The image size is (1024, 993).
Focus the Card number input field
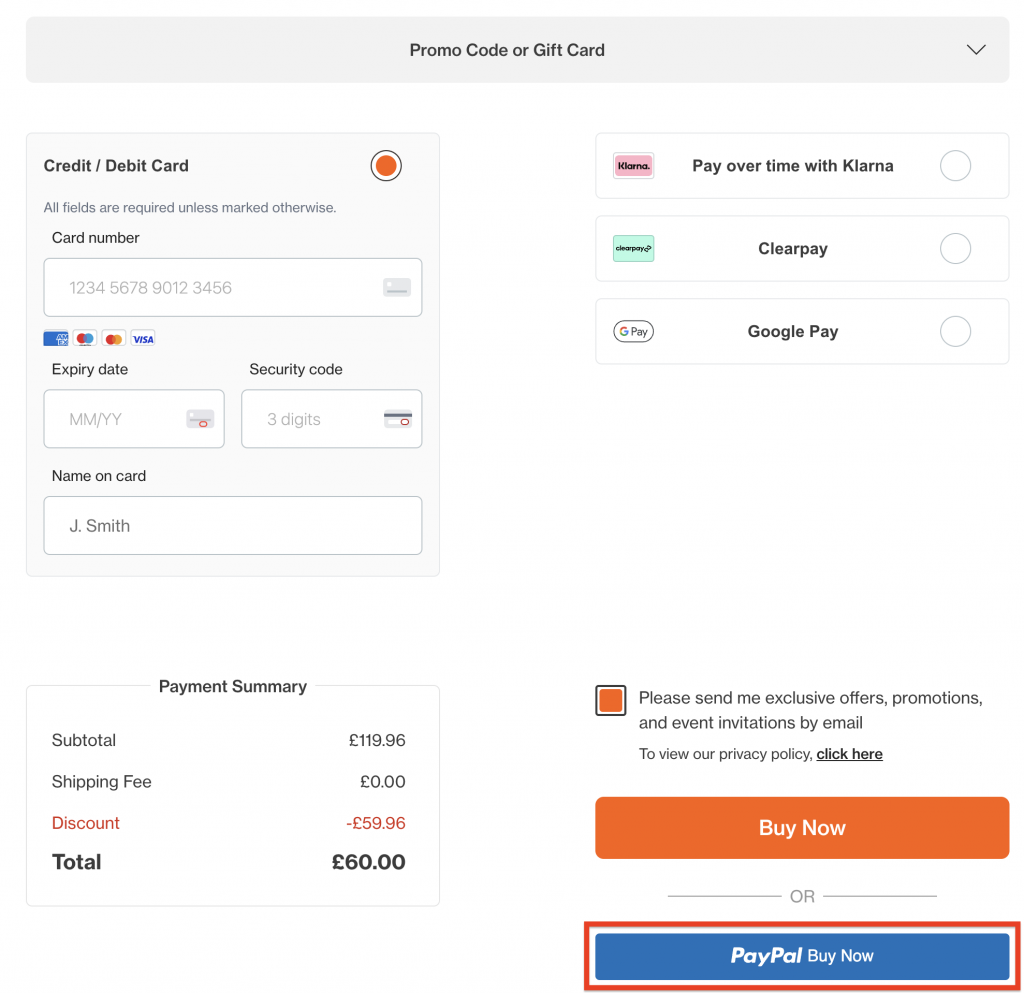[220, 288]
